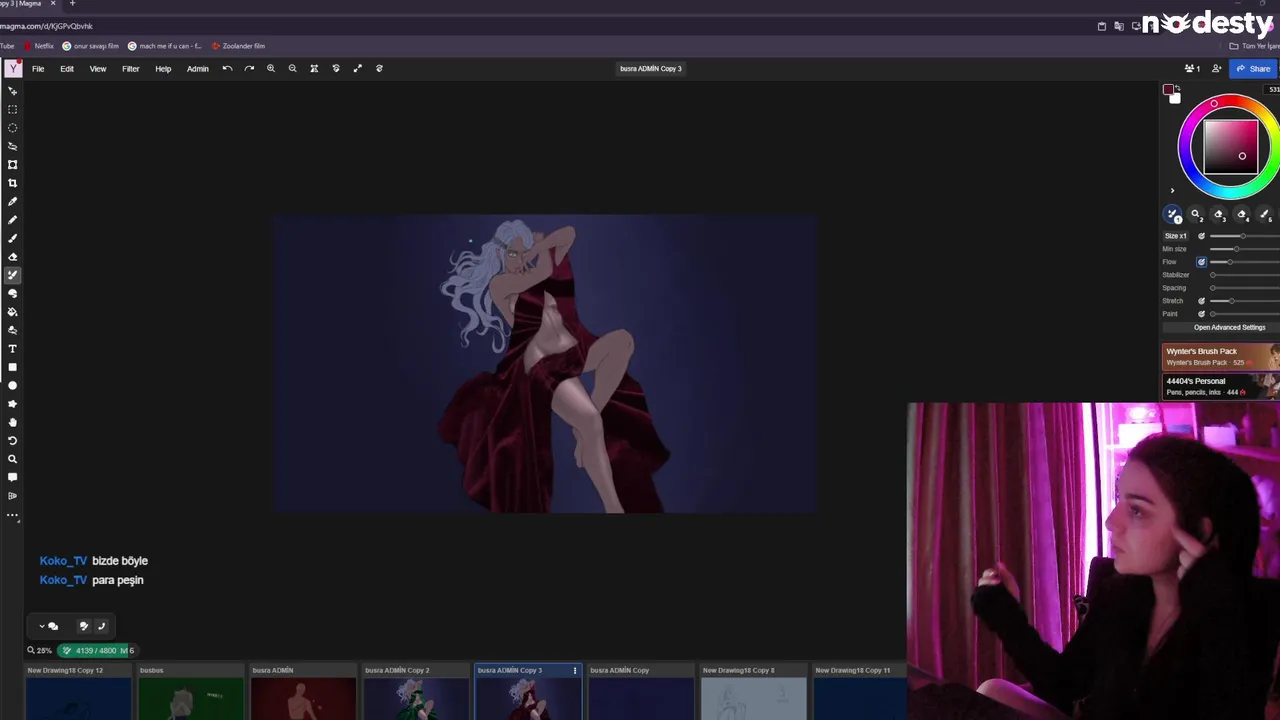The height and width of the screenshot is (720, 1280).
Task: Select the Crop tool
Action: (13, 183)
